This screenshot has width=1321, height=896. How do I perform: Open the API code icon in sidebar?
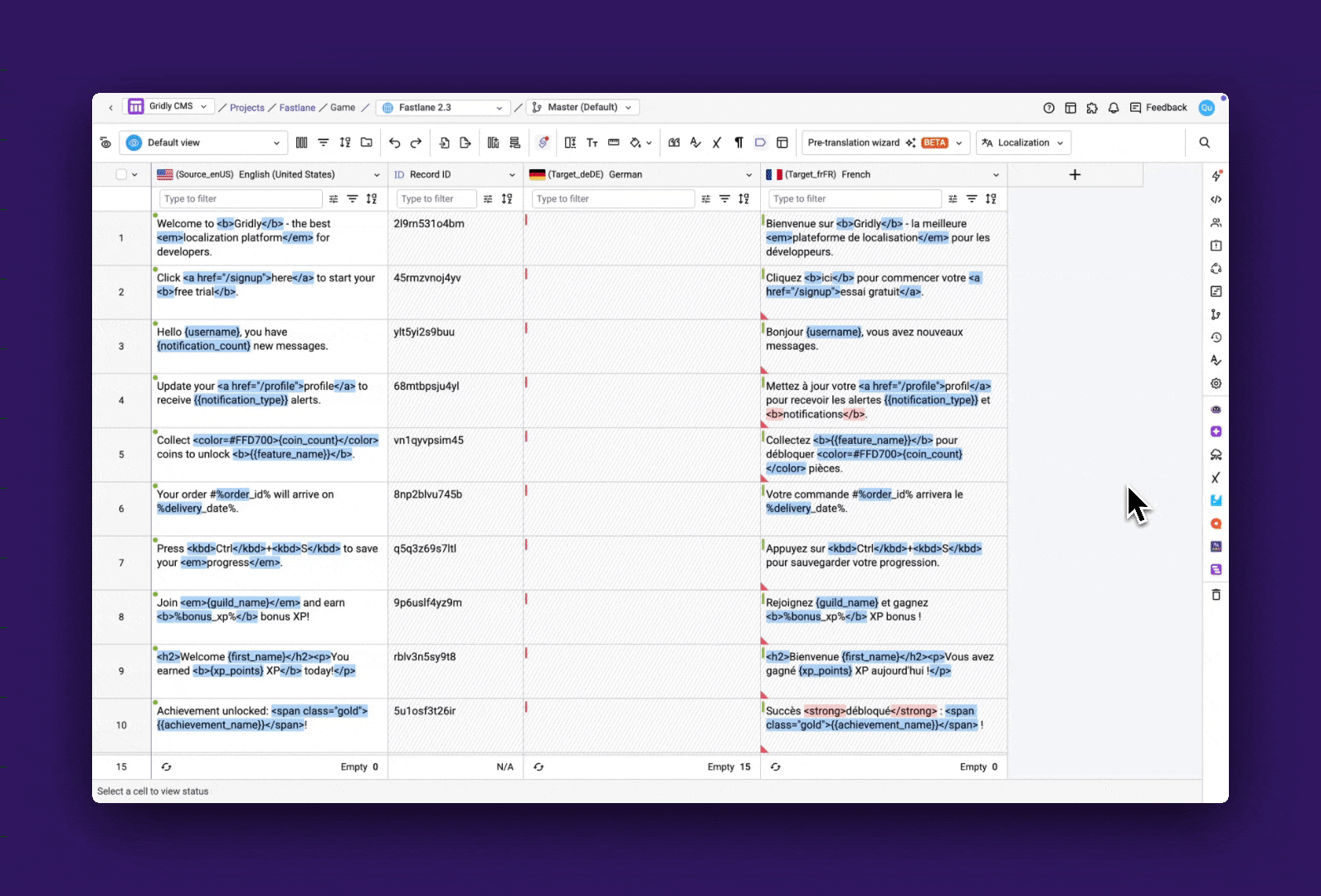coord(1216,199)
